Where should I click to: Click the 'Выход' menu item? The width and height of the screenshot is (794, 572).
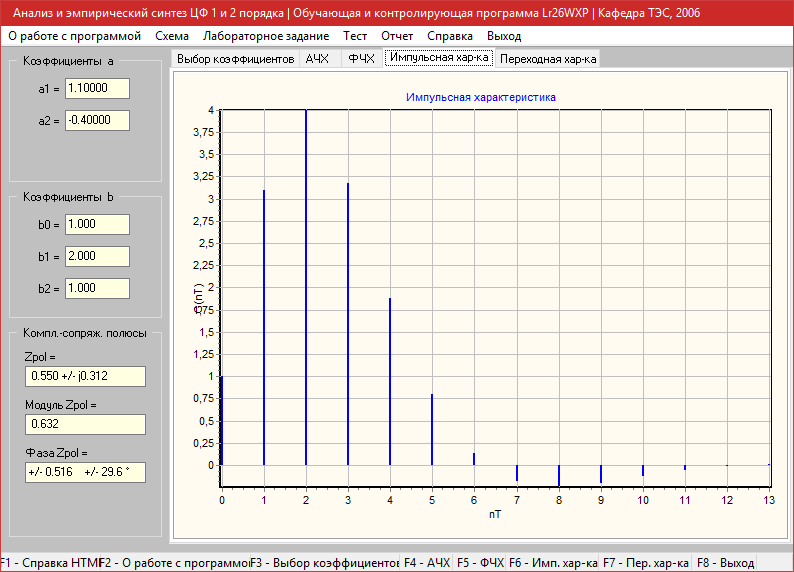[x=504, y=36]
